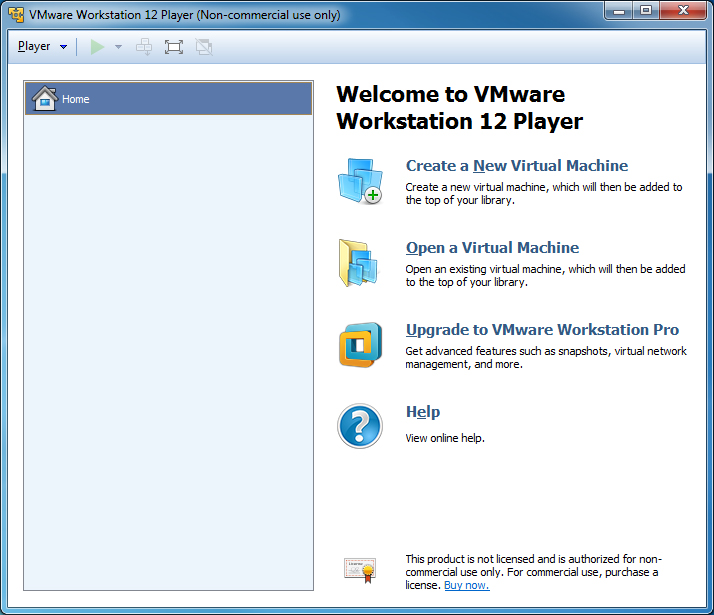Click the Send Ctrl+Alt+Del toolbar icon
The image size is (714, 615).
(144, 47)
